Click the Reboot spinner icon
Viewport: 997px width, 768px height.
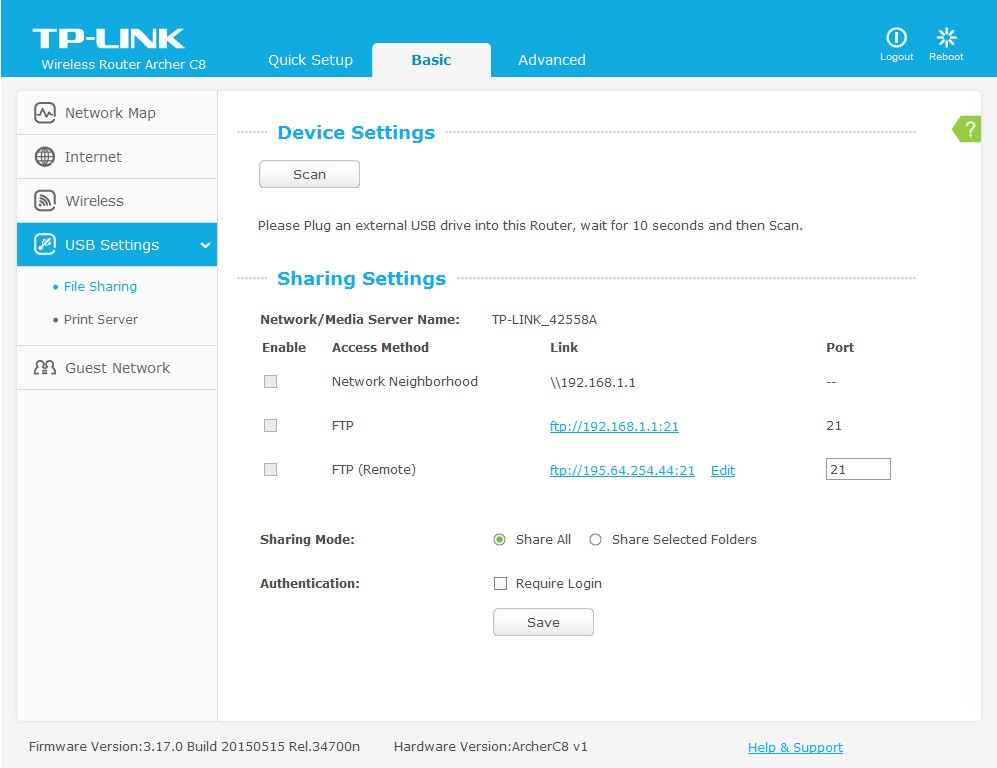[x=946, y=38]
